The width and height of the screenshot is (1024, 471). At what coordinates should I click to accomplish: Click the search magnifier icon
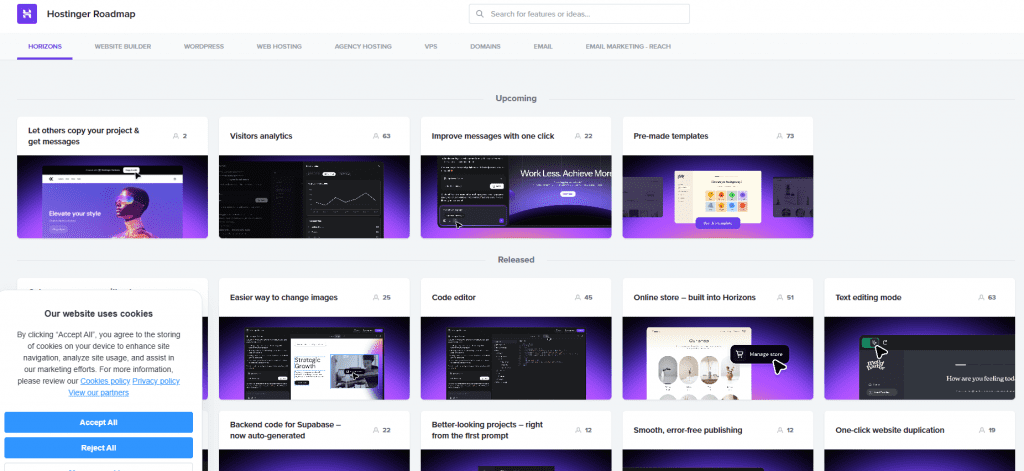point(481,14)
